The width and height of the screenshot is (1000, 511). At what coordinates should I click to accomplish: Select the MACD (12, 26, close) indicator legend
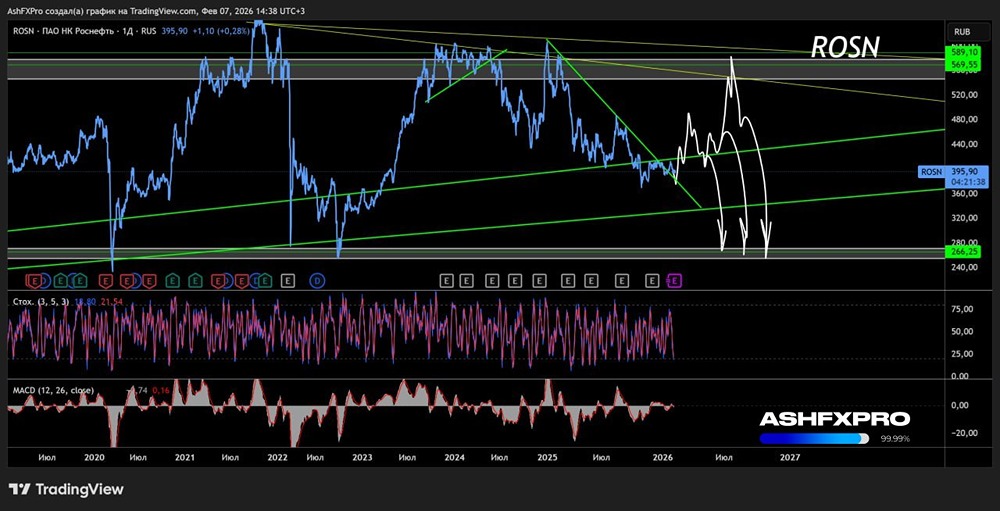click(54, 390)
